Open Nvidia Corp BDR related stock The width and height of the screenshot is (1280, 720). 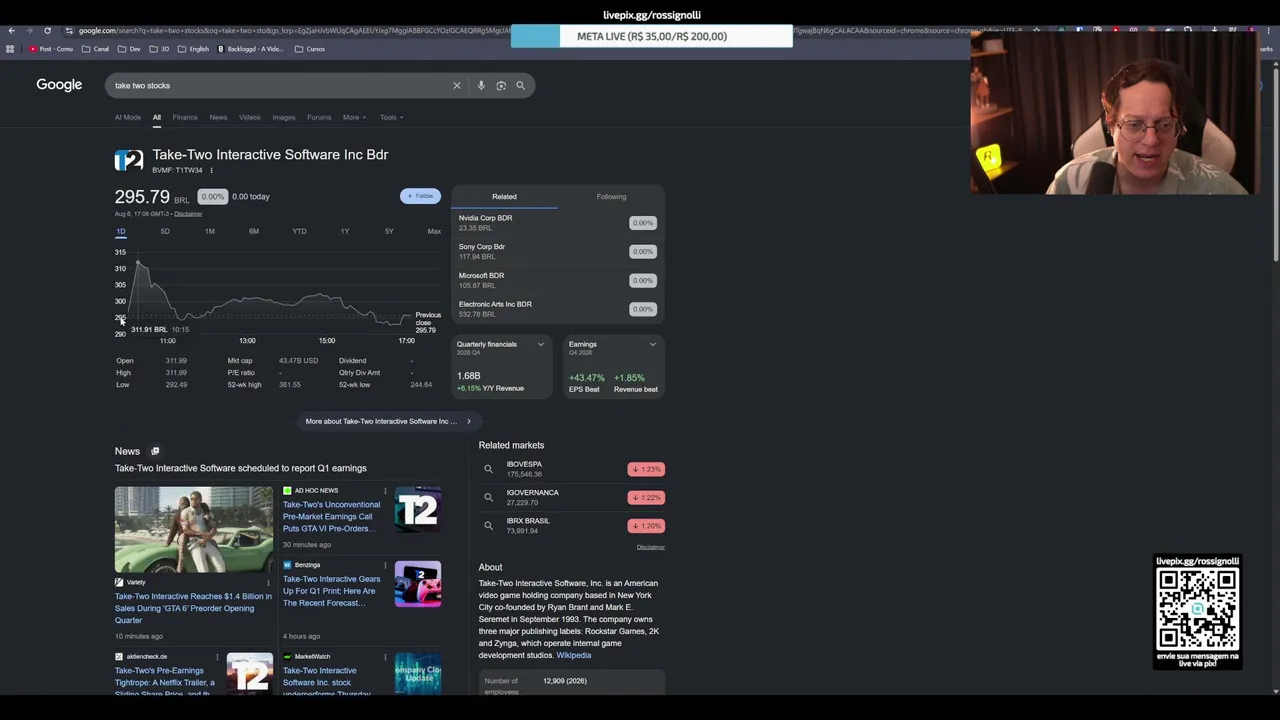[x=558, y=223]
